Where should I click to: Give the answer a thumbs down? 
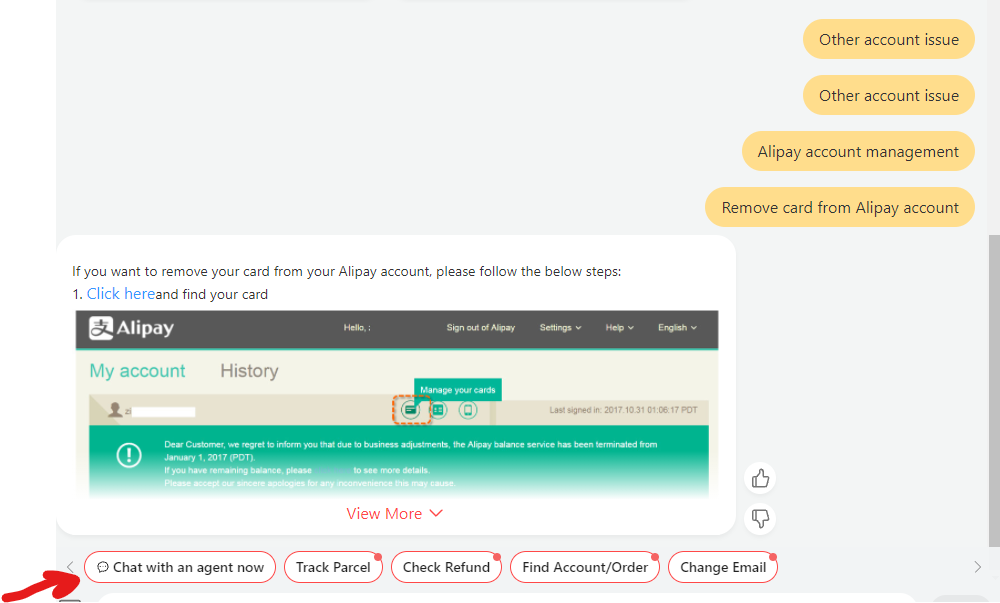[x=760, y=518]
